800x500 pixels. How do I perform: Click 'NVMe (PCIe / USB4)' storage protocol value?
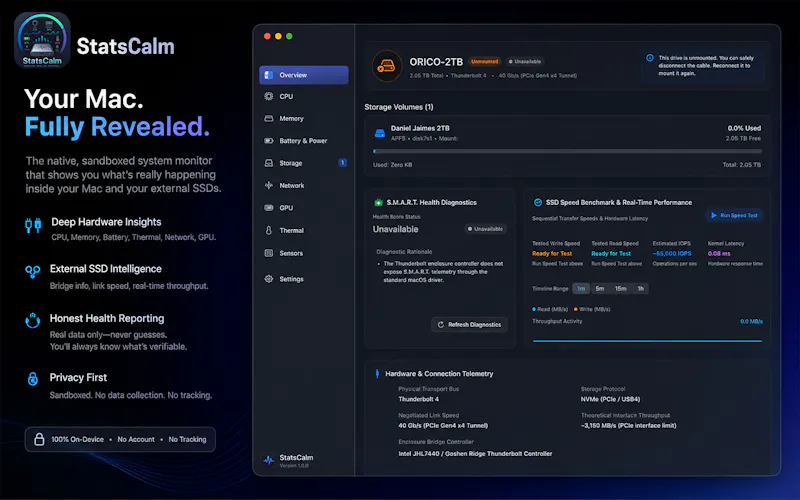[x=610, y=399]
